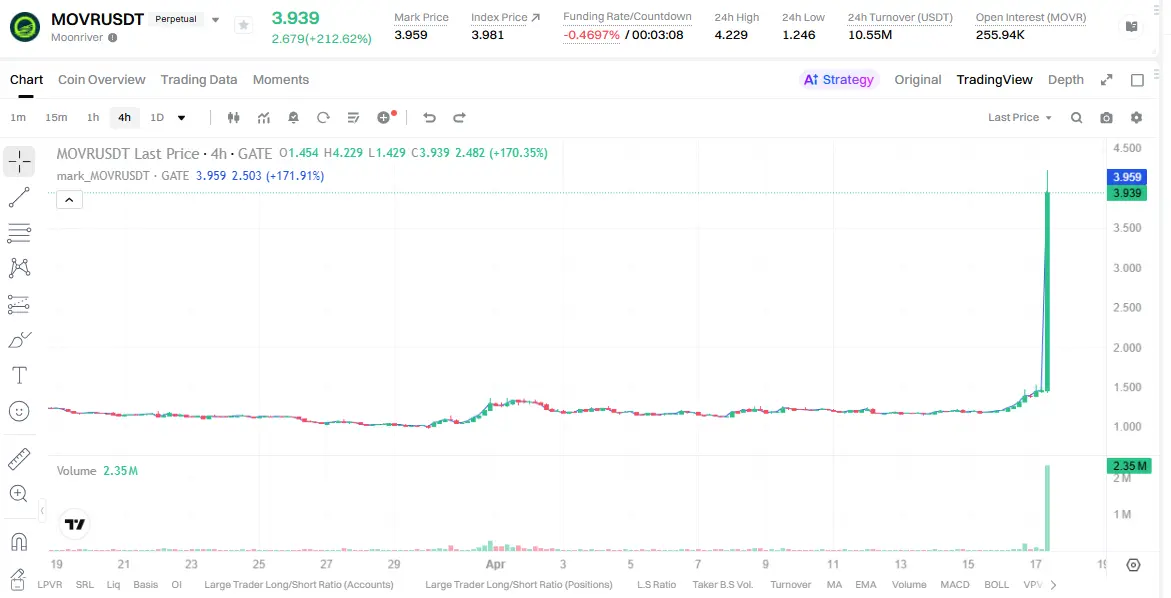Click the Moonriver coin logo
Viewport: 1171px width, 598px height.
25,27
